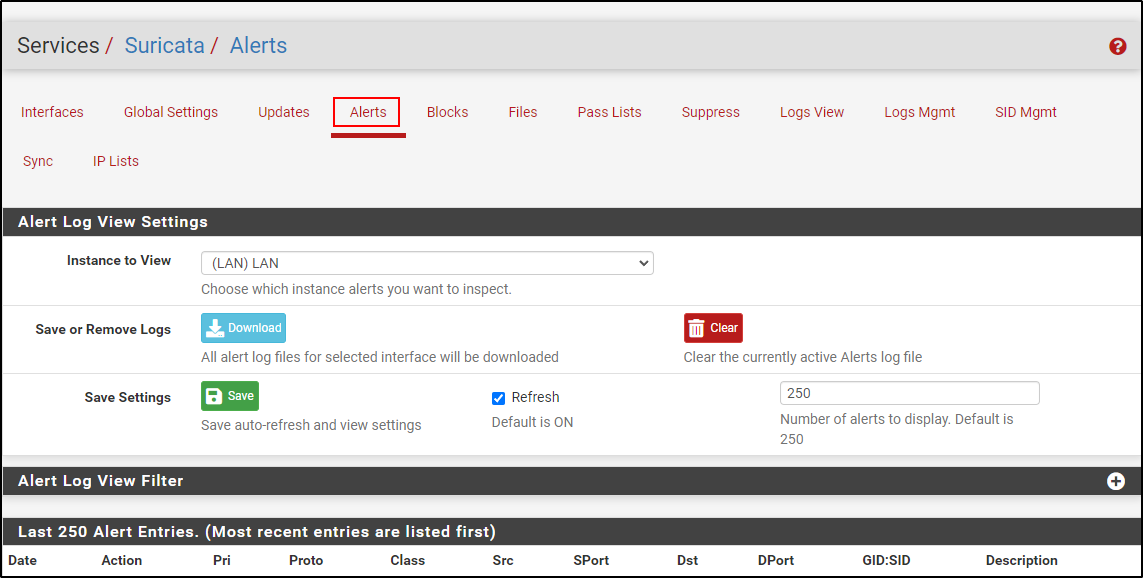Switch to the Interfaces tab
The image size is (1143, 578).
52,112
